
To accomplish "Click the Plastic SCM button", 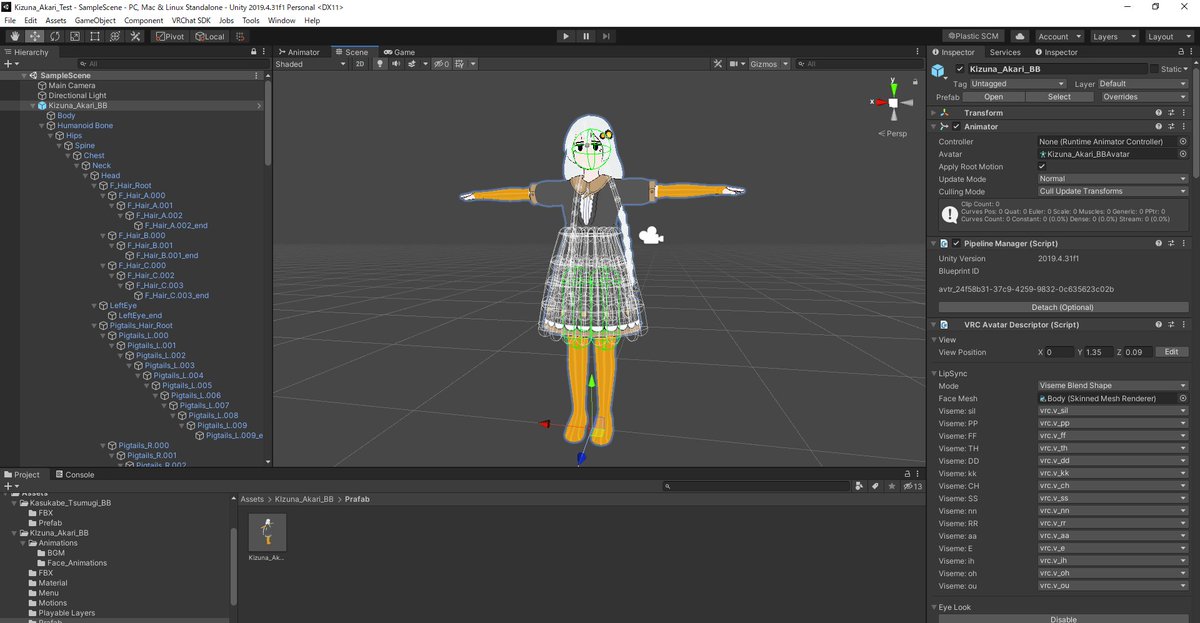I will (974, 36).
